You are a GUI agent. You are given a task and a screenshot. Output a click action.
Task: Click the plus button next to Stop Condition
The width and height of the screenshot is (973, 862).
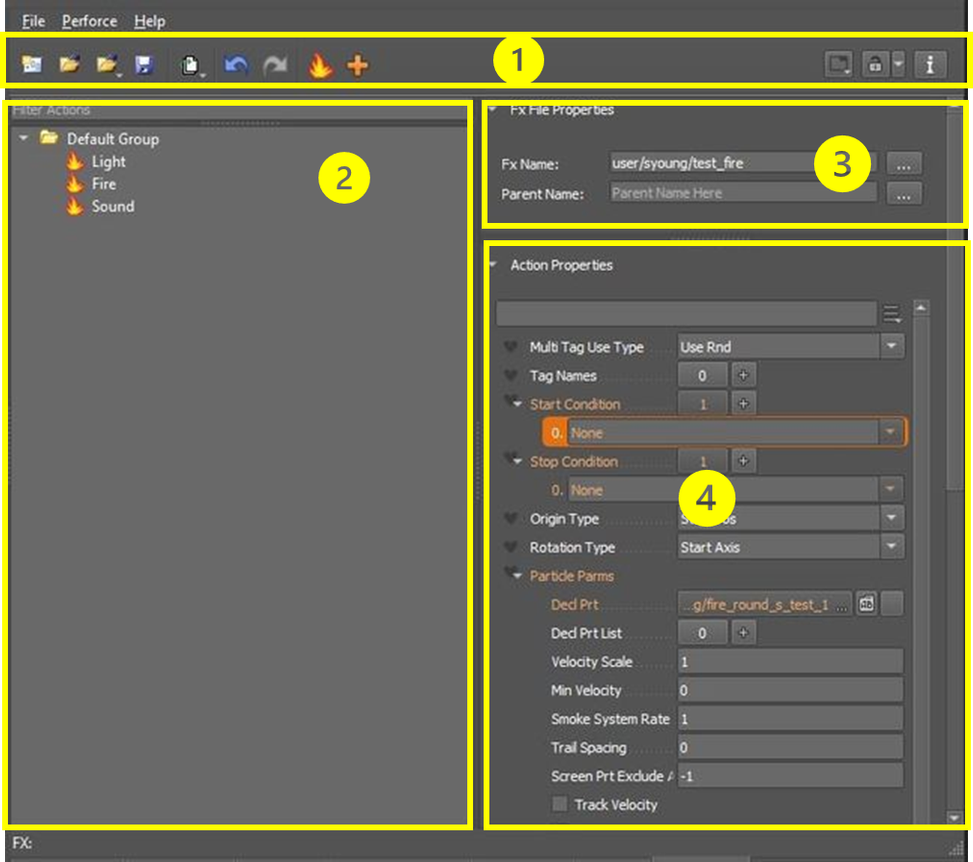tap(743, 460)
